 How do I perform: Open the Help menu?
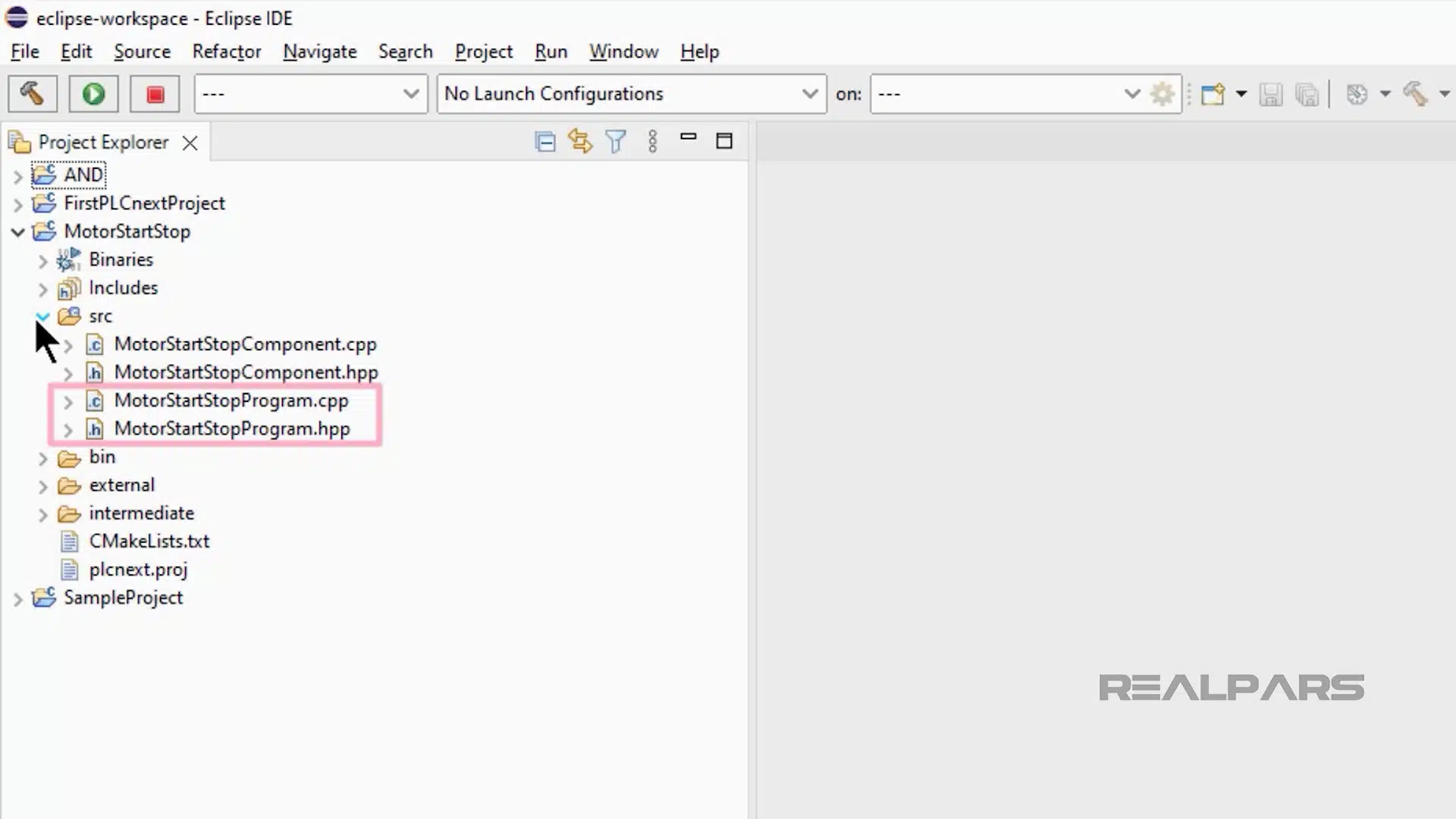pos(699,52)
